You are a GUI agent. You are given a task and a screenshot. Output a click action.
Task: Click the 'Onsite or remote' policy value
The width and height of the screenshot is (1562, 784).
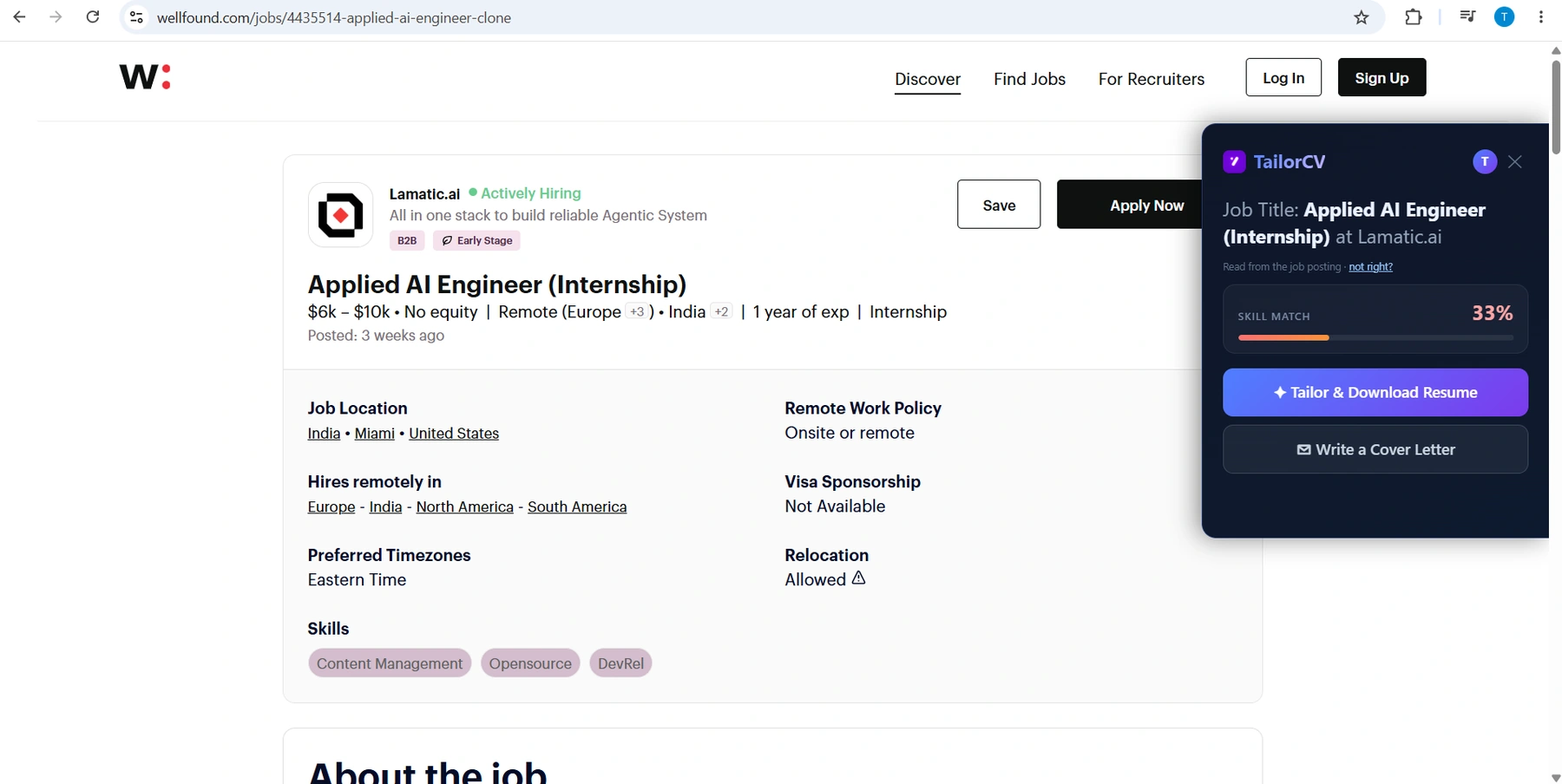(850, 433)
